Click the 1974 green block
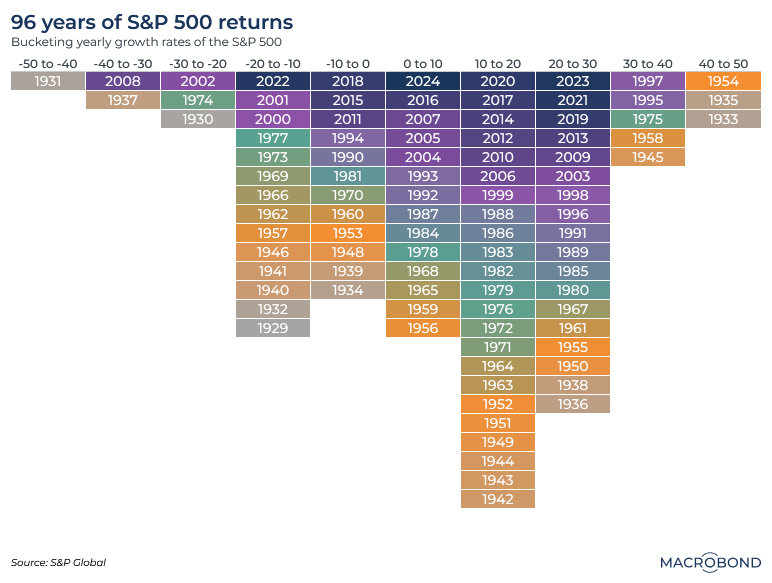 tap(198, 101)
